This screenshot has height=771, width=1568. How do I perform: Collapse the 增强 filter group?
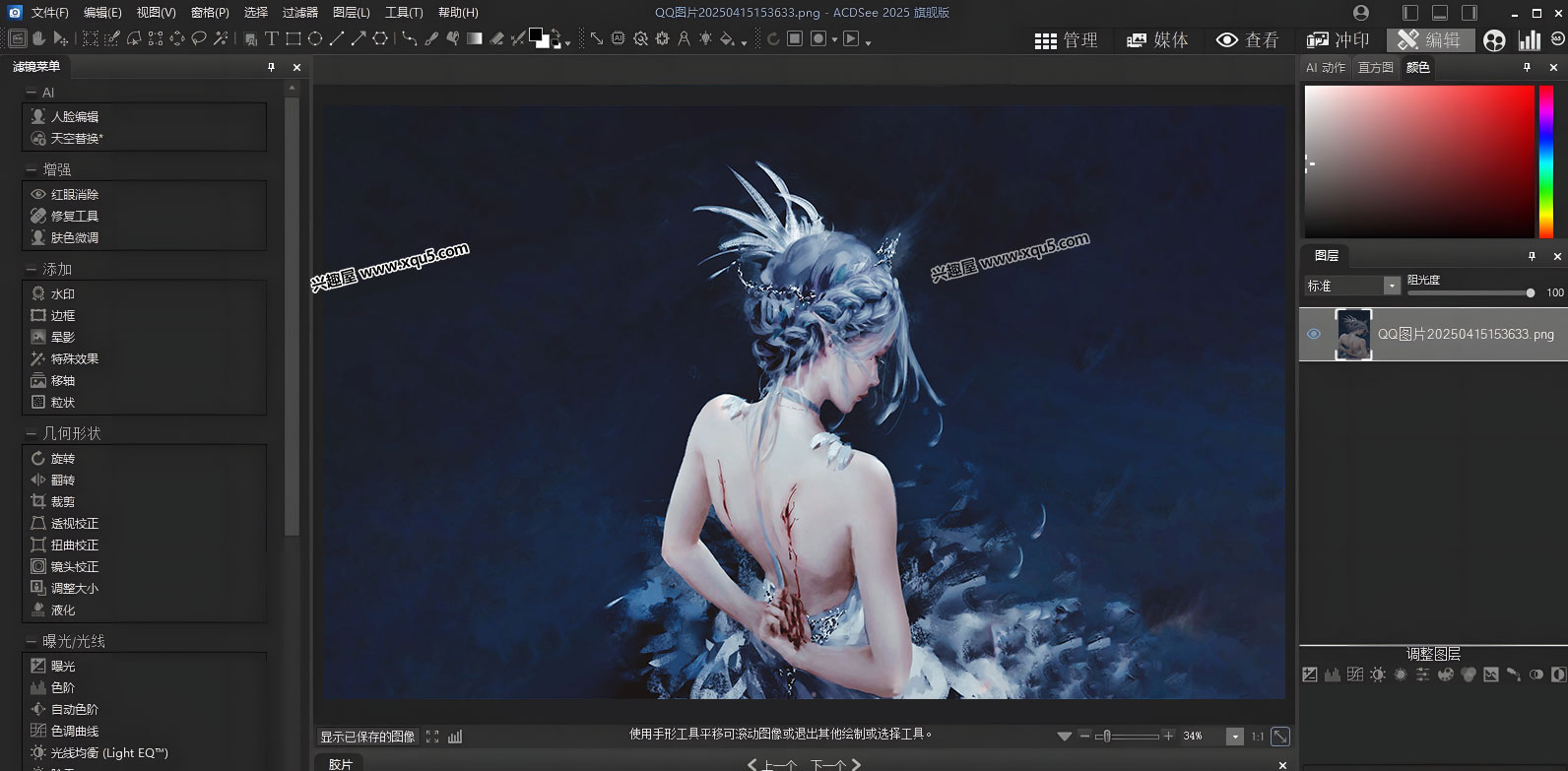tap(32, 170)
